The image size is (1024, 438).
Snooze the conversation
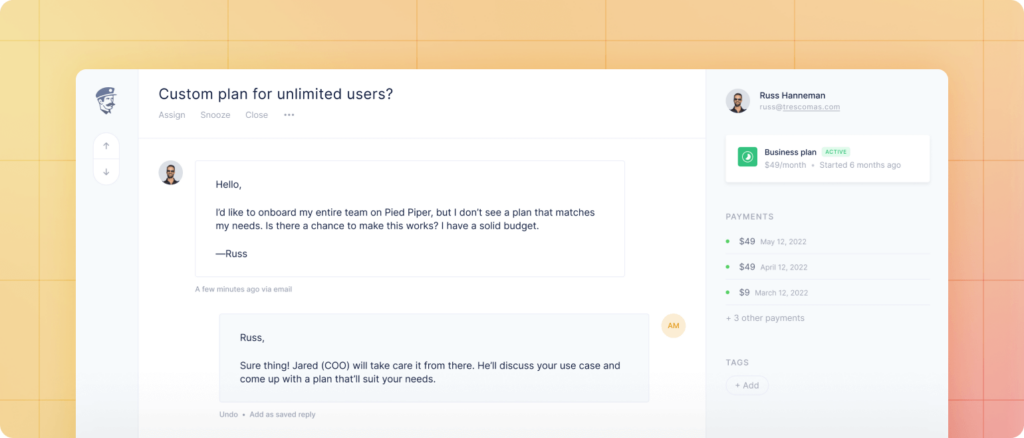(215, 115)
